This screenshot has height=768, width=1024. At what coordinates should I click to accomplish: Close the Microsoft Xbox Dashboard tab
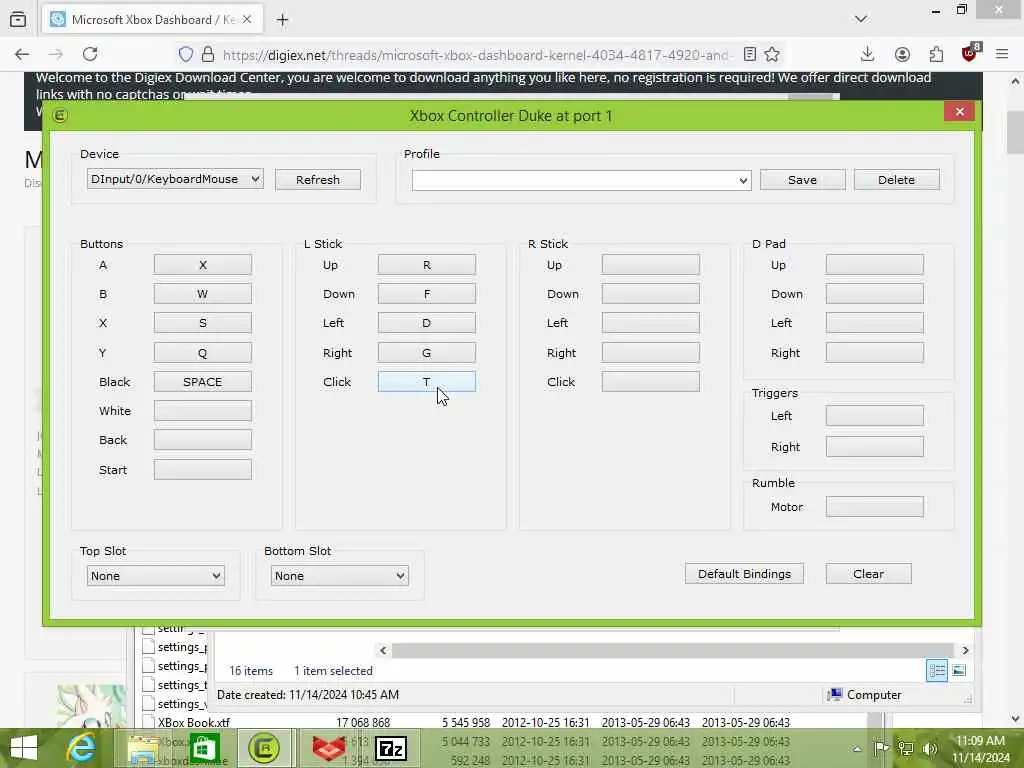(x=247, y=20)
